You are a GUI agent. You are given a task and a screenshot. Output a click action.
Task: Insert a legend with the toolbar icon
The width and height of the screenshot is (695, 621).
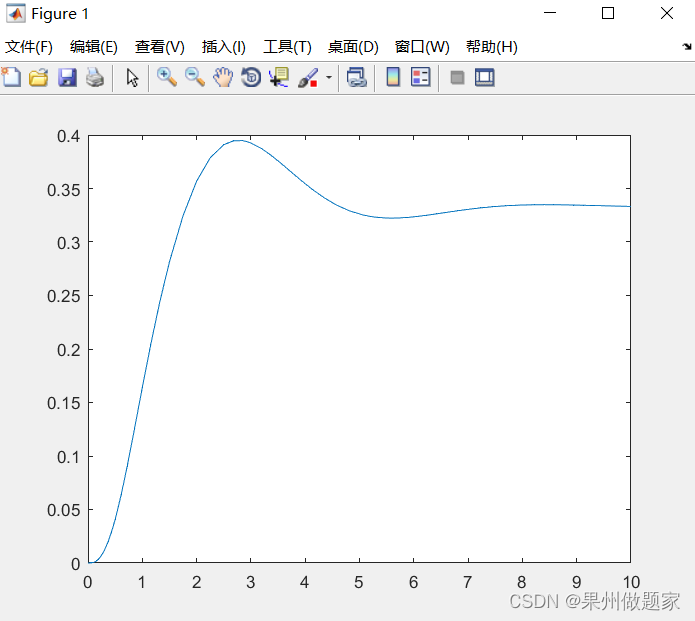[421, 77]
